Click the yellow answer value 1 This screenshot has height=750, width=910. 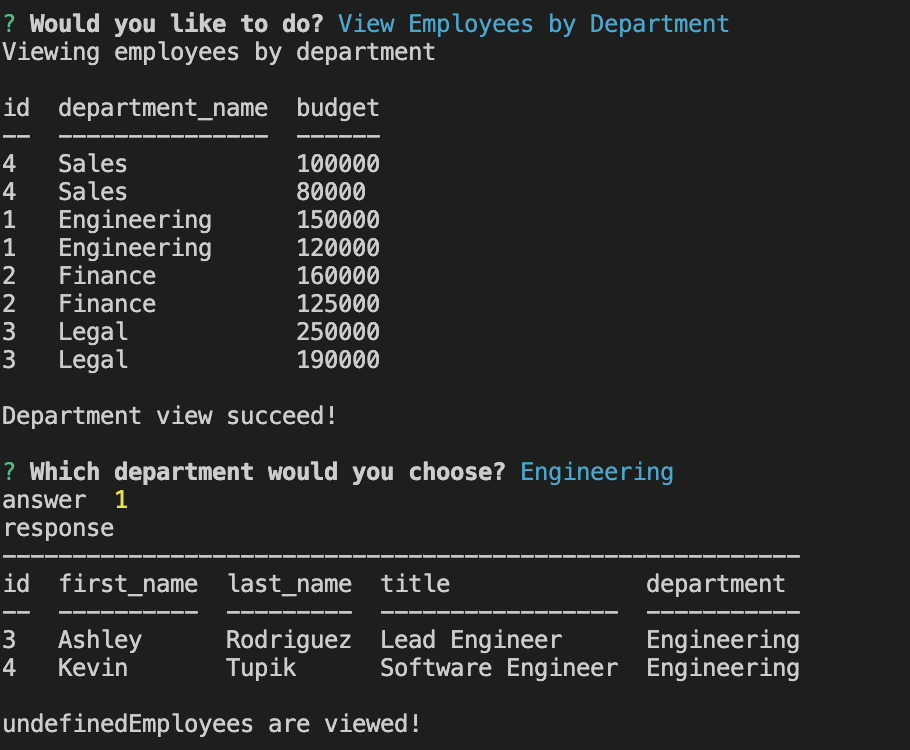[x=121, y=500]
